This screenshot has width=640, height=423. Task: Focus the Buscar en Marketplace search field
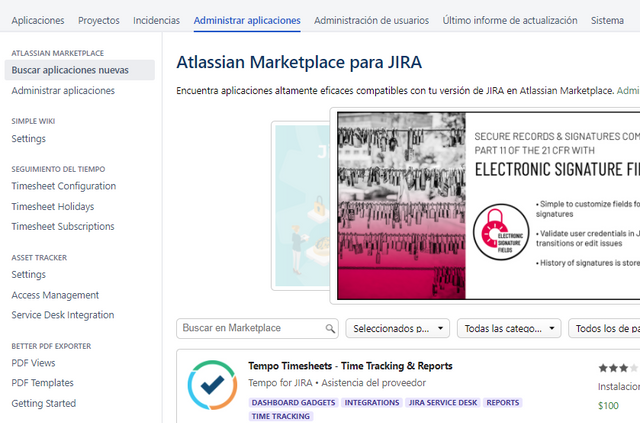[x=257, y=328]
